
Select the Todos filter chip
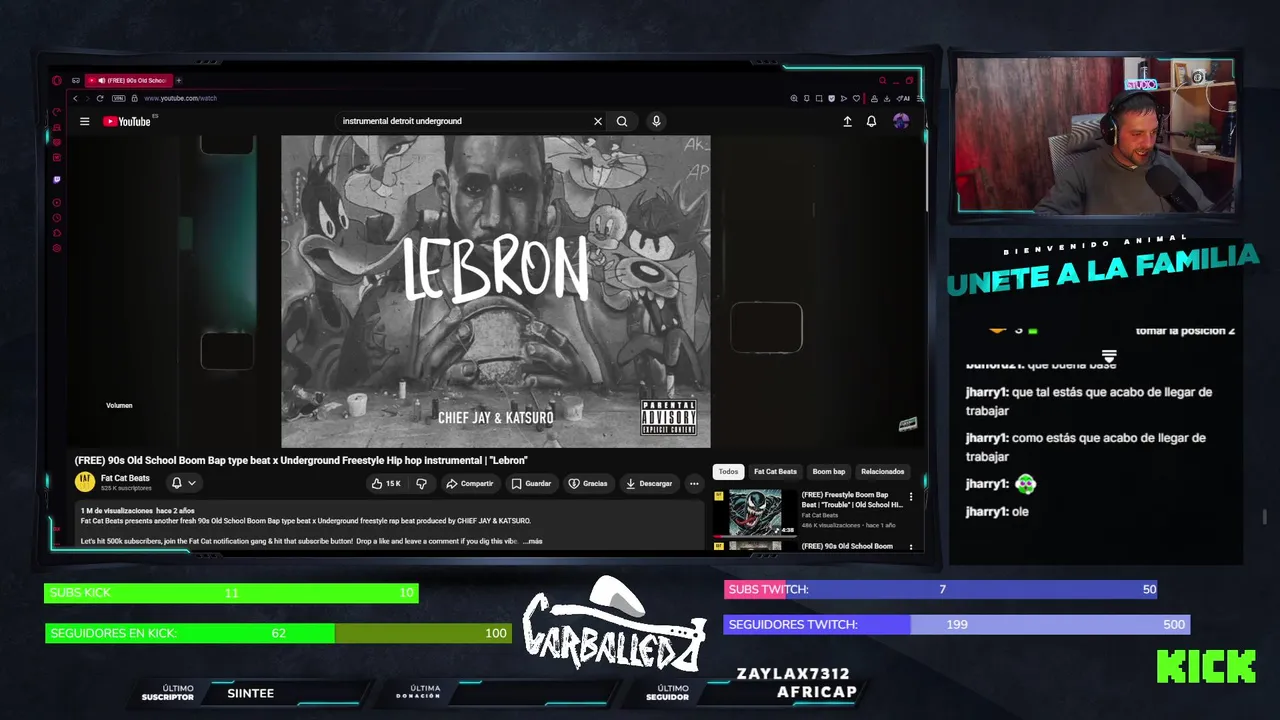click(x=728, y=471)
